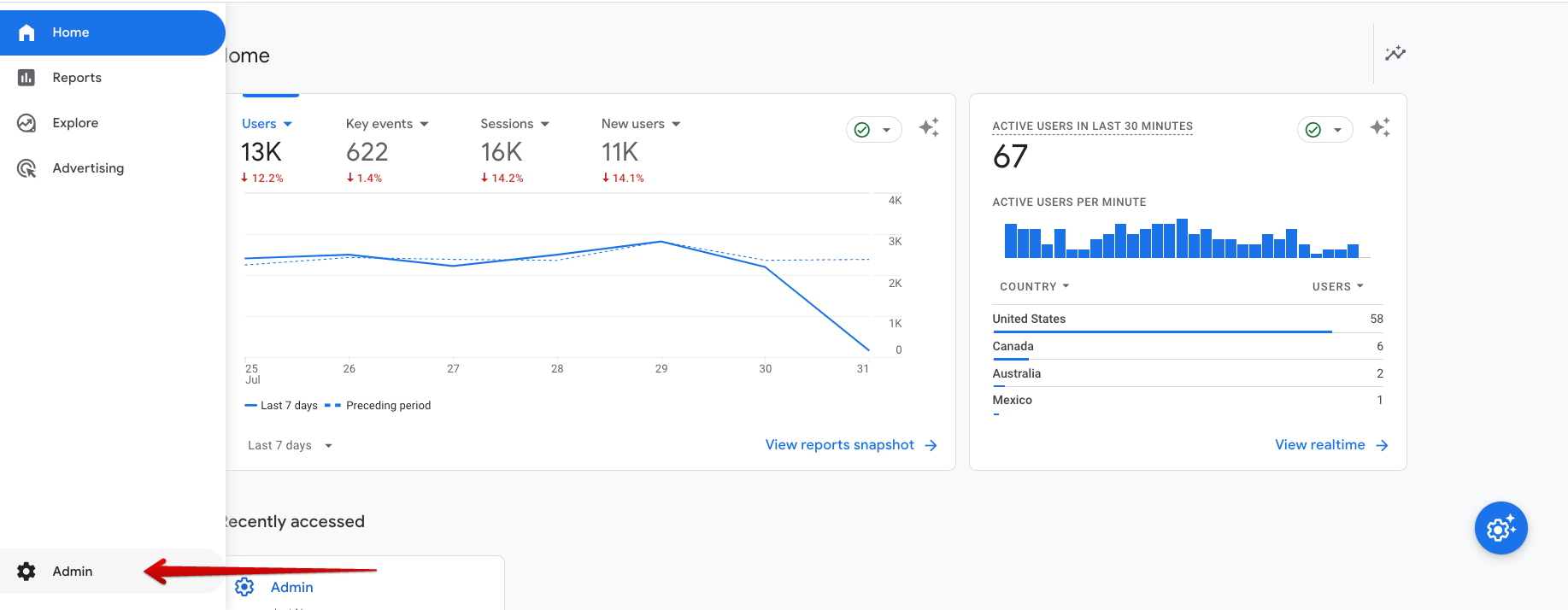Image resolution: width=1568 pixels, height=610 pixels.
Task: Click sparkle insights icon on Users chart card
Action: (929, 127)
